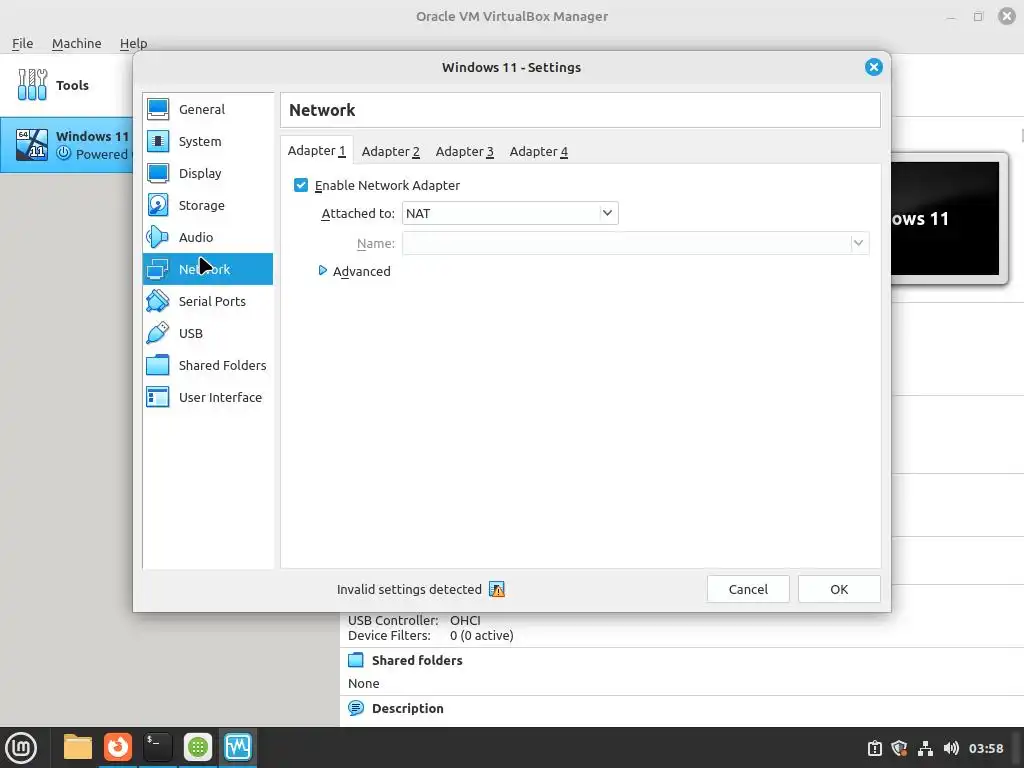
Task: Click the Shared folders section icon in details
Action: point(356,660)
